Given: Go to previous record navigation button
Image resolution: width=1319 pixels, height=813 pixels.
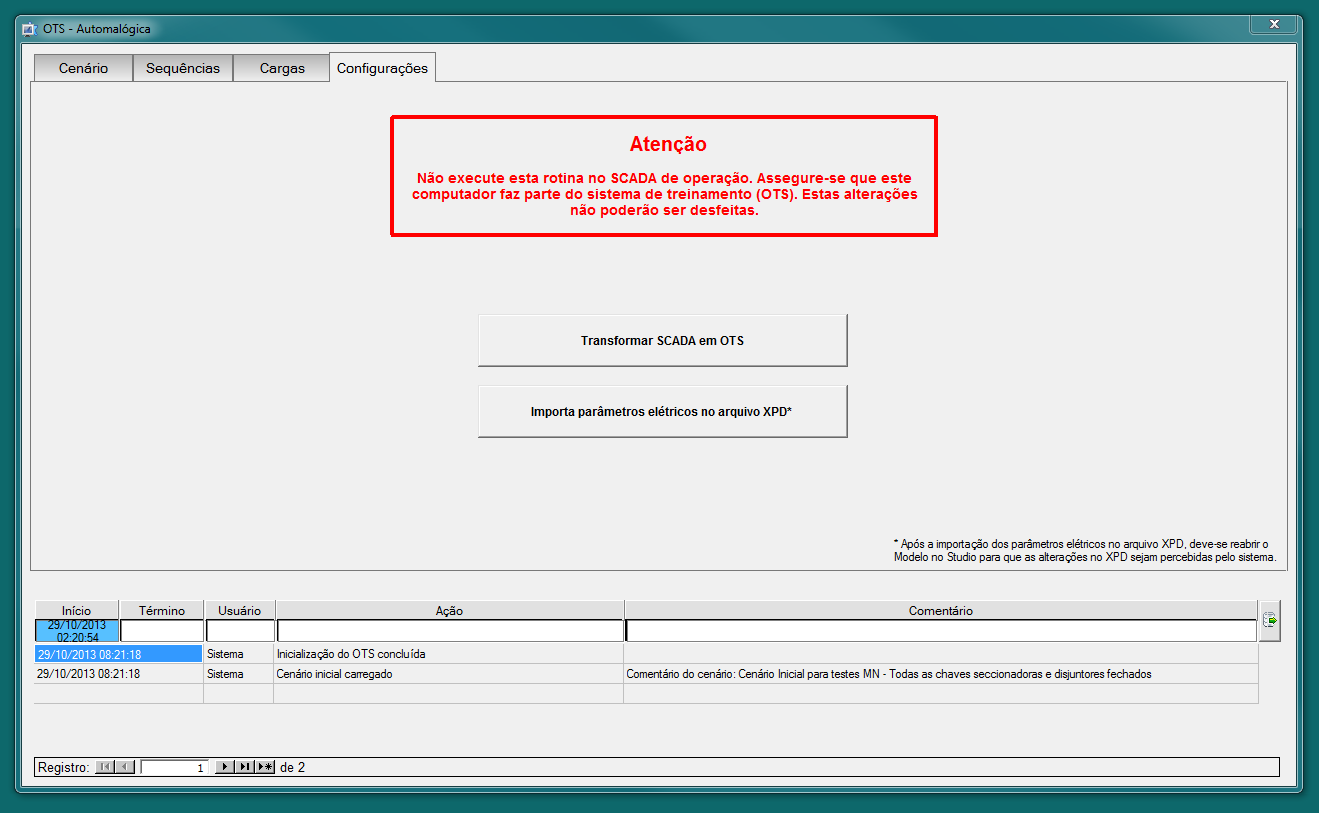Looking at the screenshot, I should 125,767.
